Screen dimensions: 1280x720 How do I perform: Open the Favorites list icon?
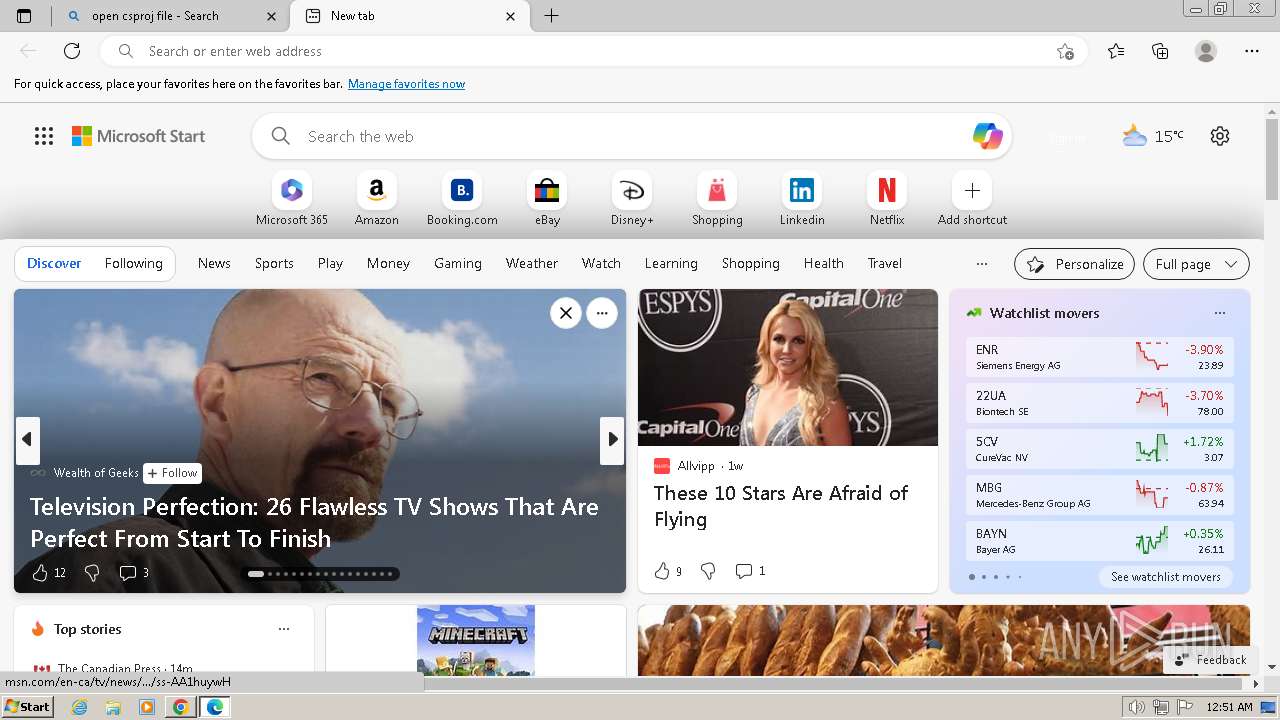[x=1116, y=51]
